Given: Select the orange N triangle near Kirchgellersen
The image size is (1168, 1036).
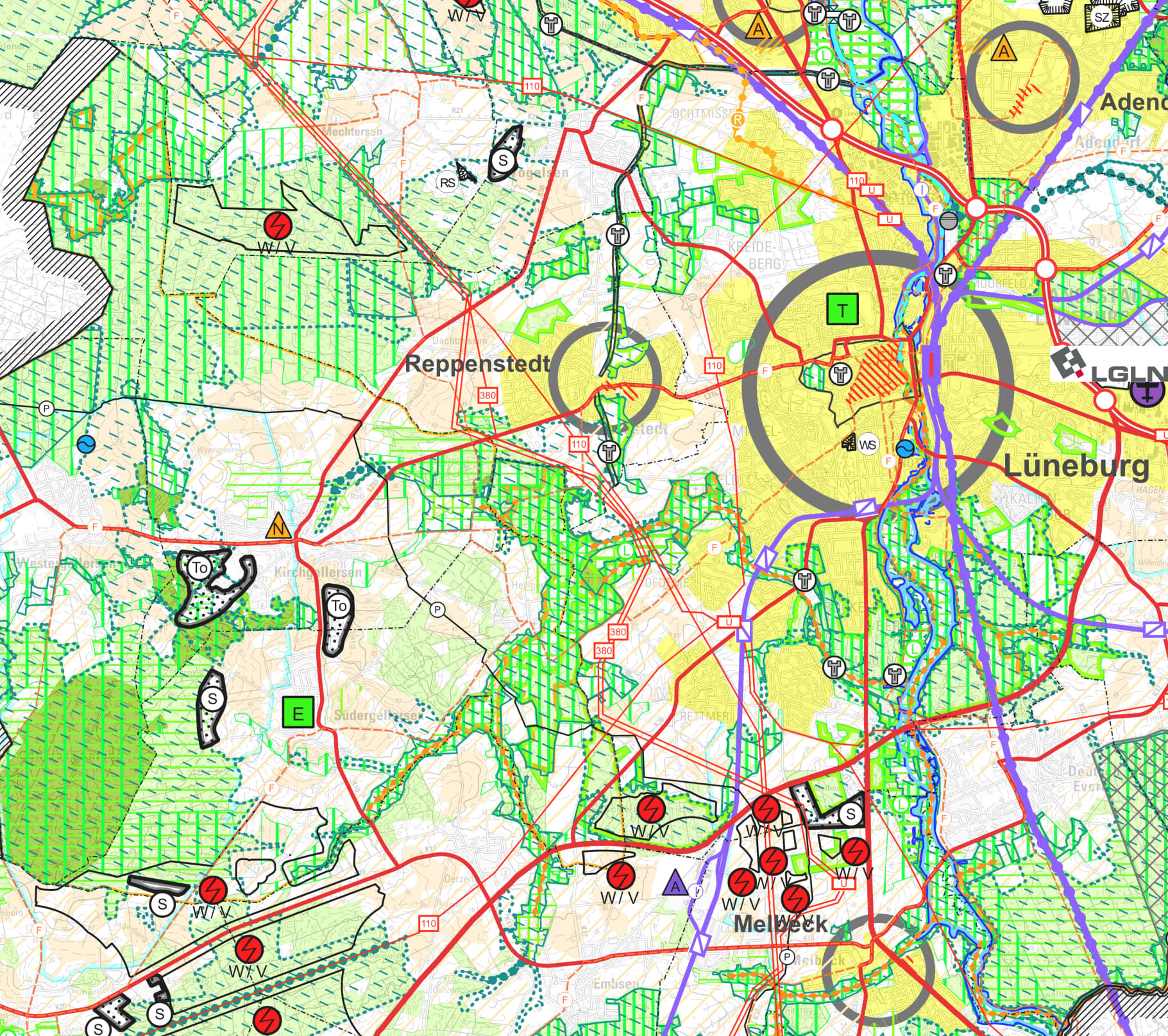Looking at the screenshot, I should pos(278,527).
